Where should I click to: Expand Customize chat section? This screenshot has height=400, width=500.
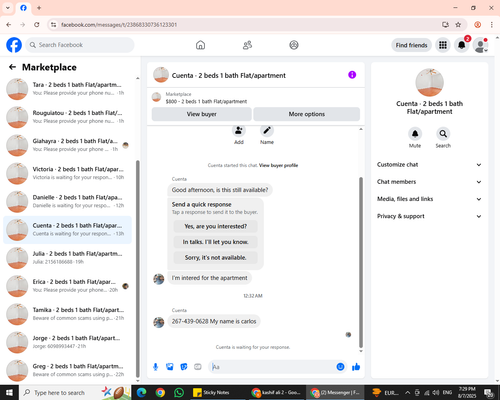(x=429, y=165)
